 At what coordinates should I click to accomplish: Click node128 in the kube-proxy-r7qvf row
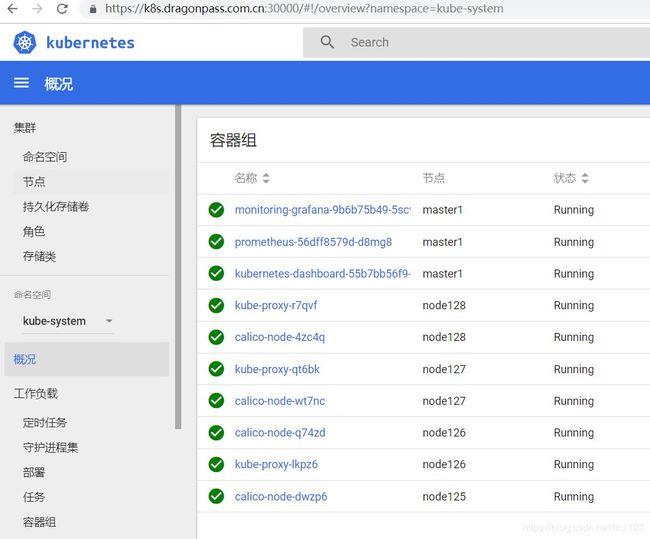pos(444,306)
